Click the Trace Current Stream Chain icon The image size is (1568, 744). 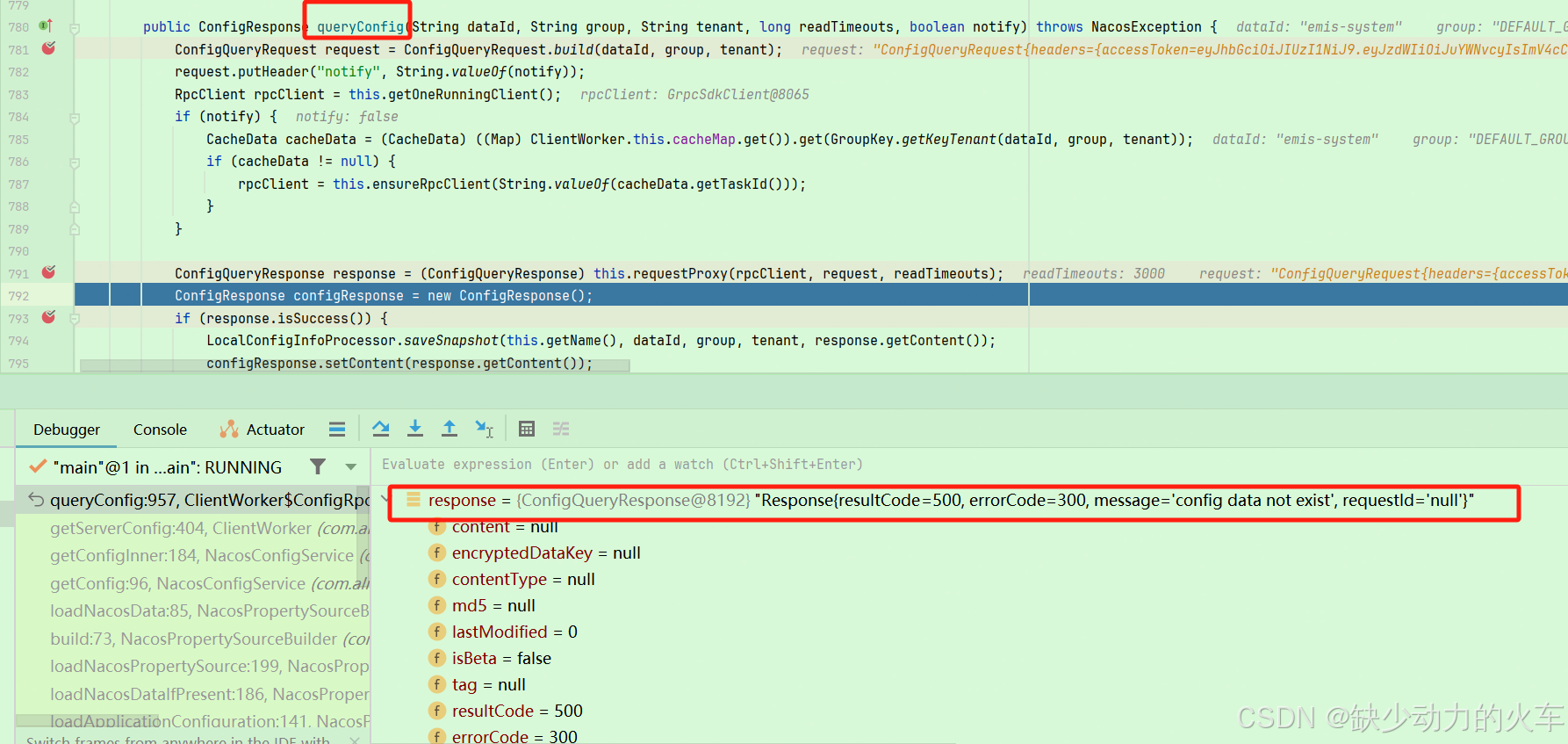tap(561, 429)
